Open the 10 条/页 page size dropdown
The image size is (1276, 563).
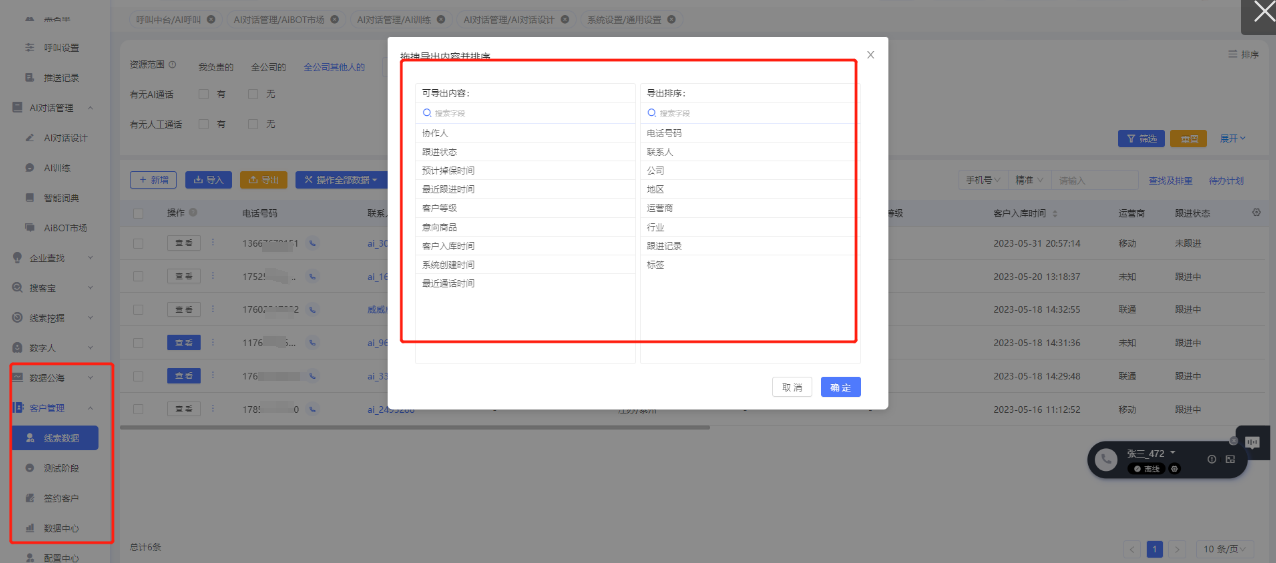click(x=1226, y=549)
